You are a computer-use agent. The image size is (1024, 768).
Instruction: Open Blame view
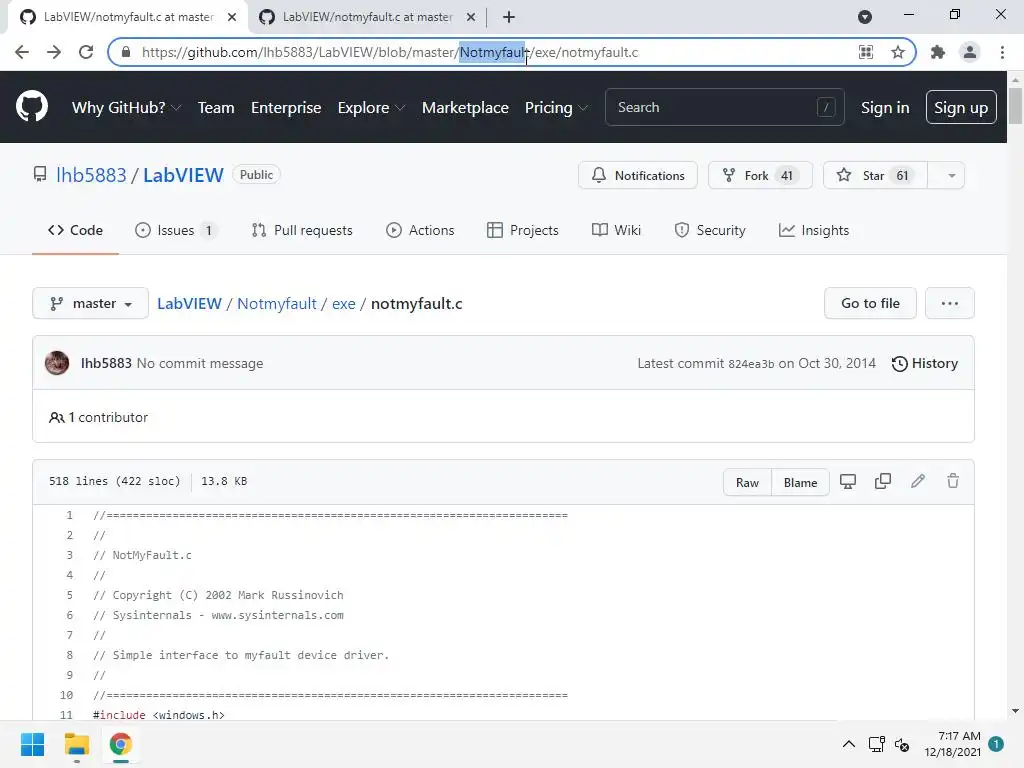click(800, 483)
